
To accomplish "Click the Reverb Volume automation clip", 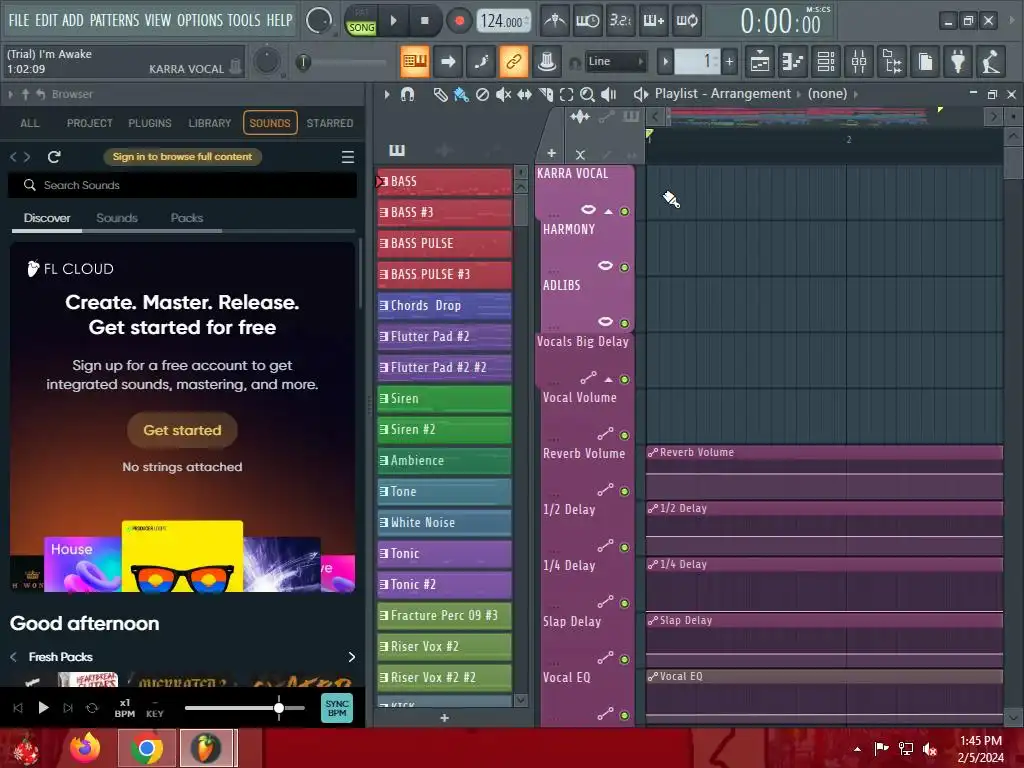I will 824,472.
